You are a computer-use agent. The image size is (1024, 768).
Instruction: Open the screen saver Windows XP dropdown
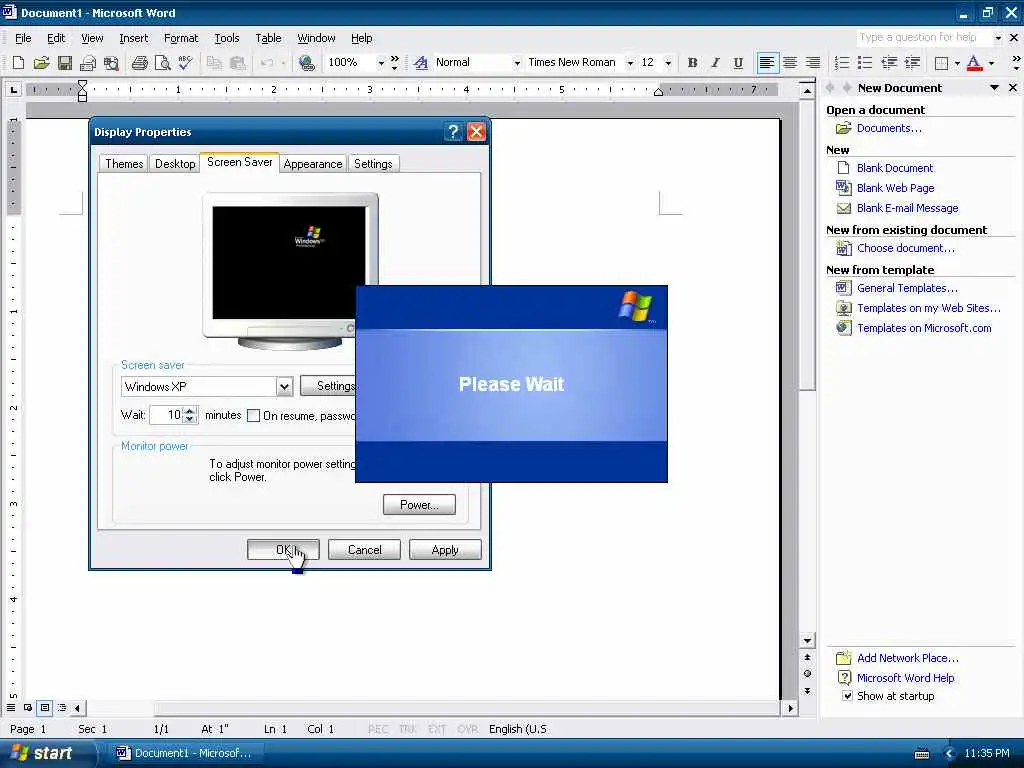[x=284, y=387]
